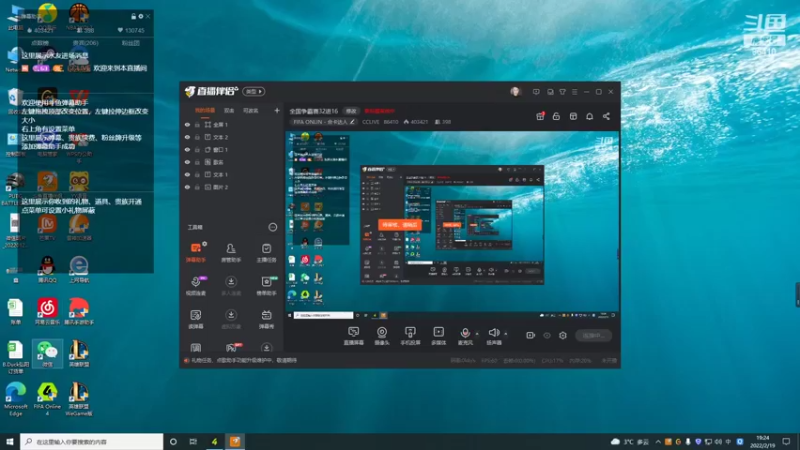The height and width of the screenshot is (450, 800).
Task: Open the hamburger menu in the title bar
Action: [574, 92]
